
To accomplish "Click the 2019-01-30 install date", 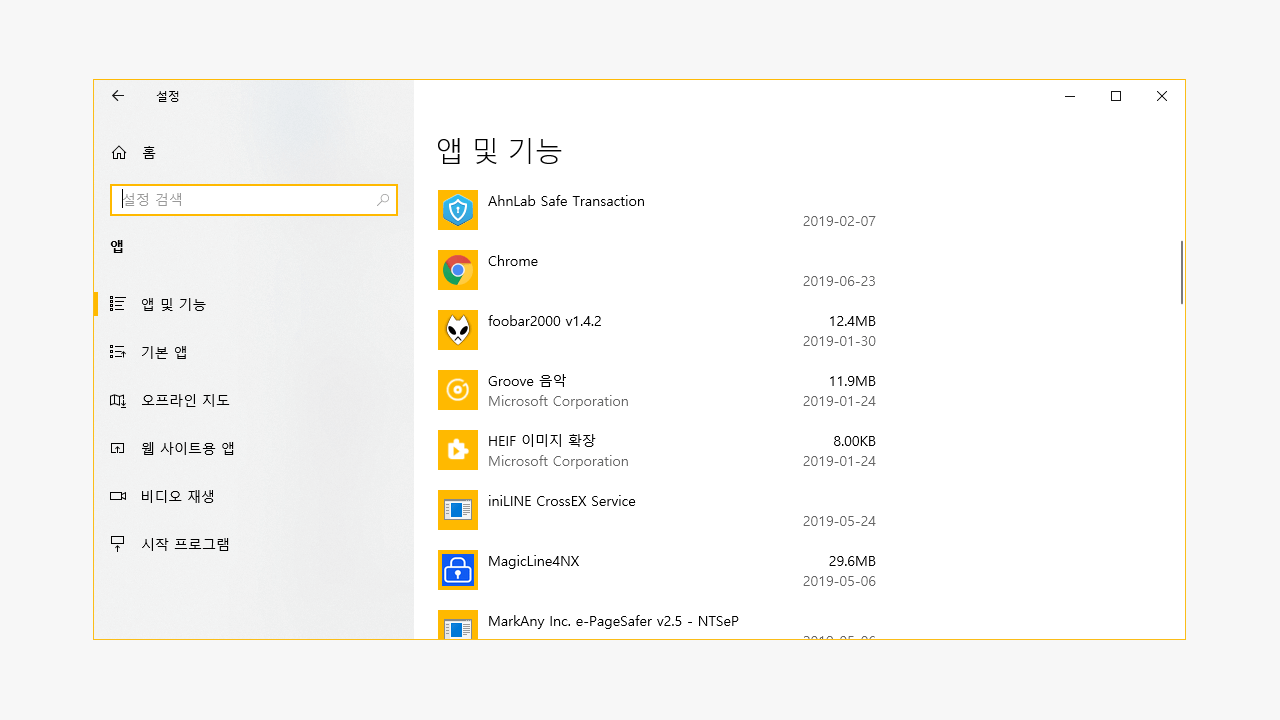I will [x=839, y=341].
